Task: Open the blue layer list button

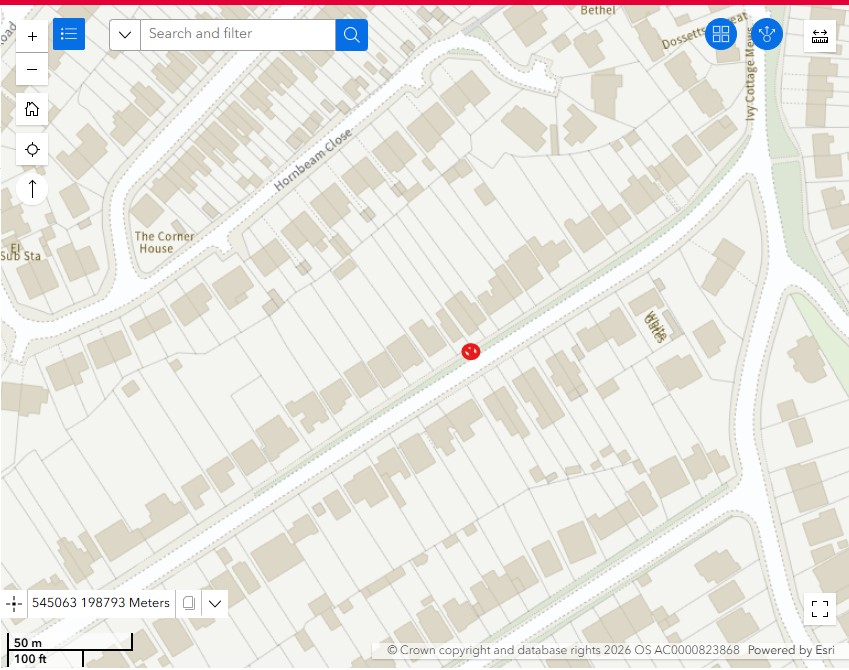Action: click(69, 34)
